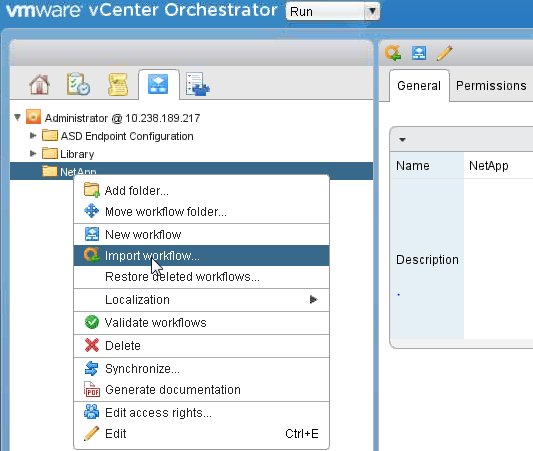This screenshot has height=451, width=533.
Task: Click the Name label
Action: tap(413, 166)
